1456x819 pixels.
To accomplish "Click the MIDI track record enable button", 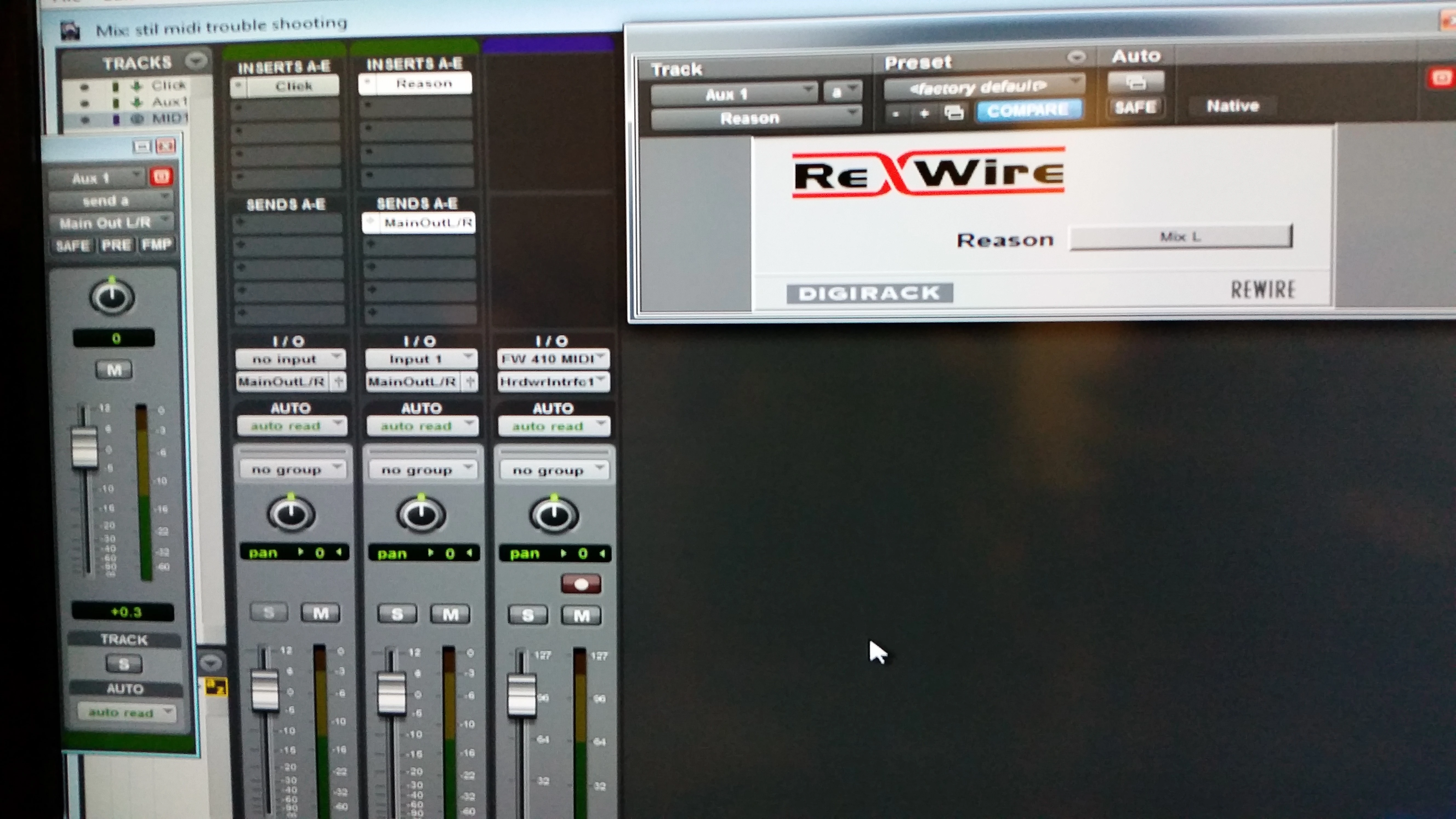I will pyautogui.click(x=581, y=584).
